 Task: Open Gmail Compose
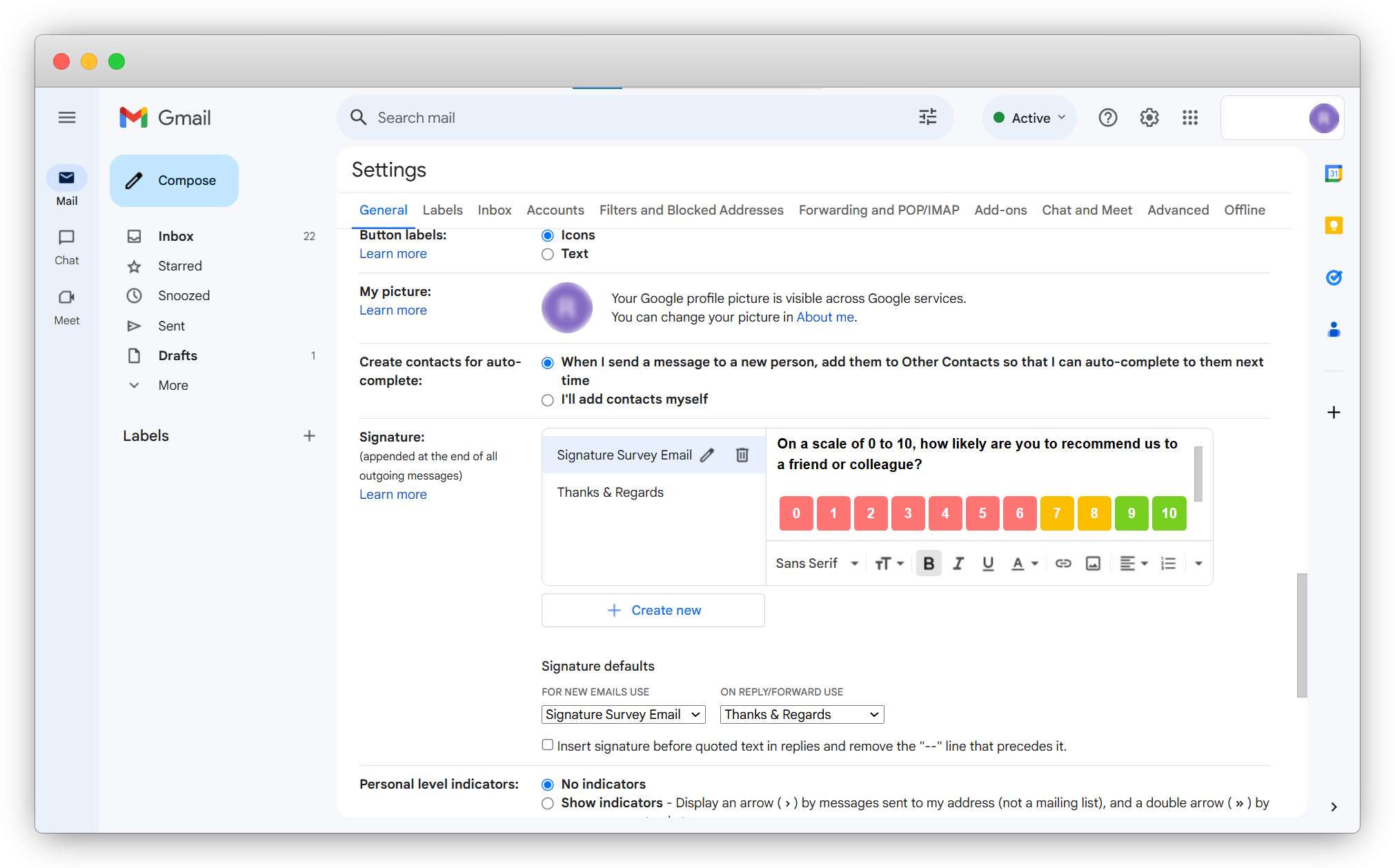[174, 180]
